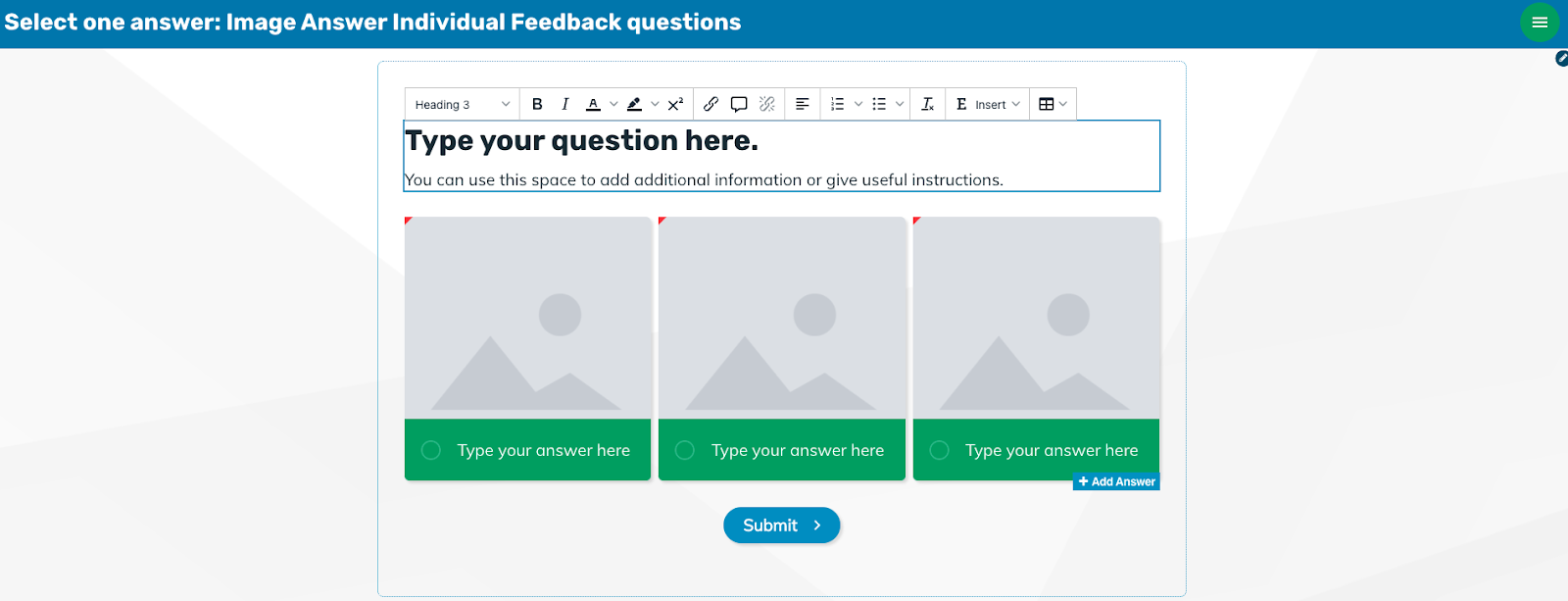
Task: Click the pencil edit icon at right edge
Action: (1561, 59)
